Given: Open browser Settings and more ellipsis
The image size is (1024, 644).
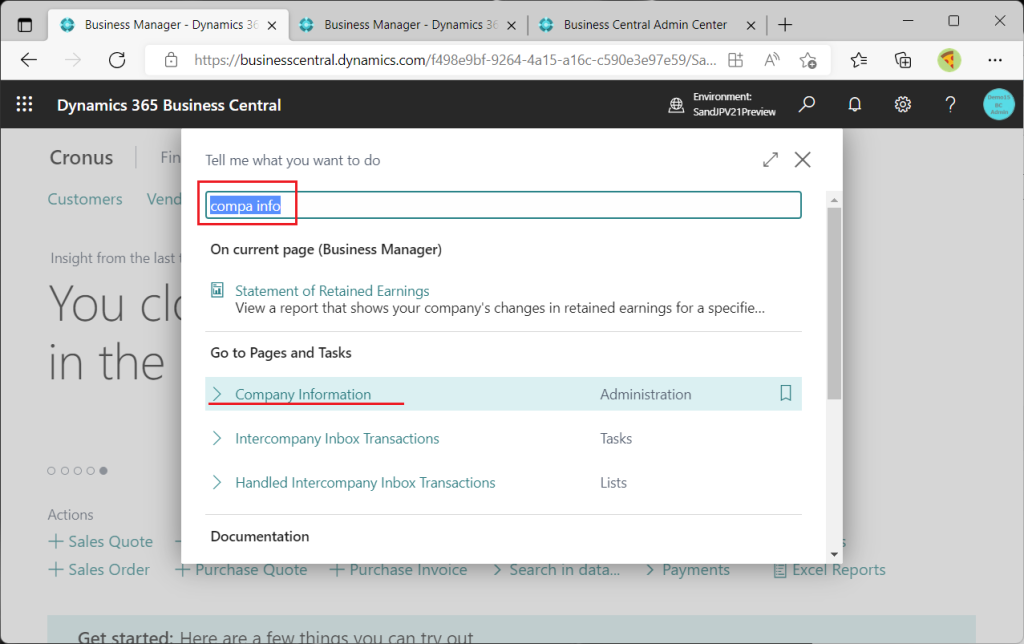Looking at the screenshot, I should tap(995, 60).
